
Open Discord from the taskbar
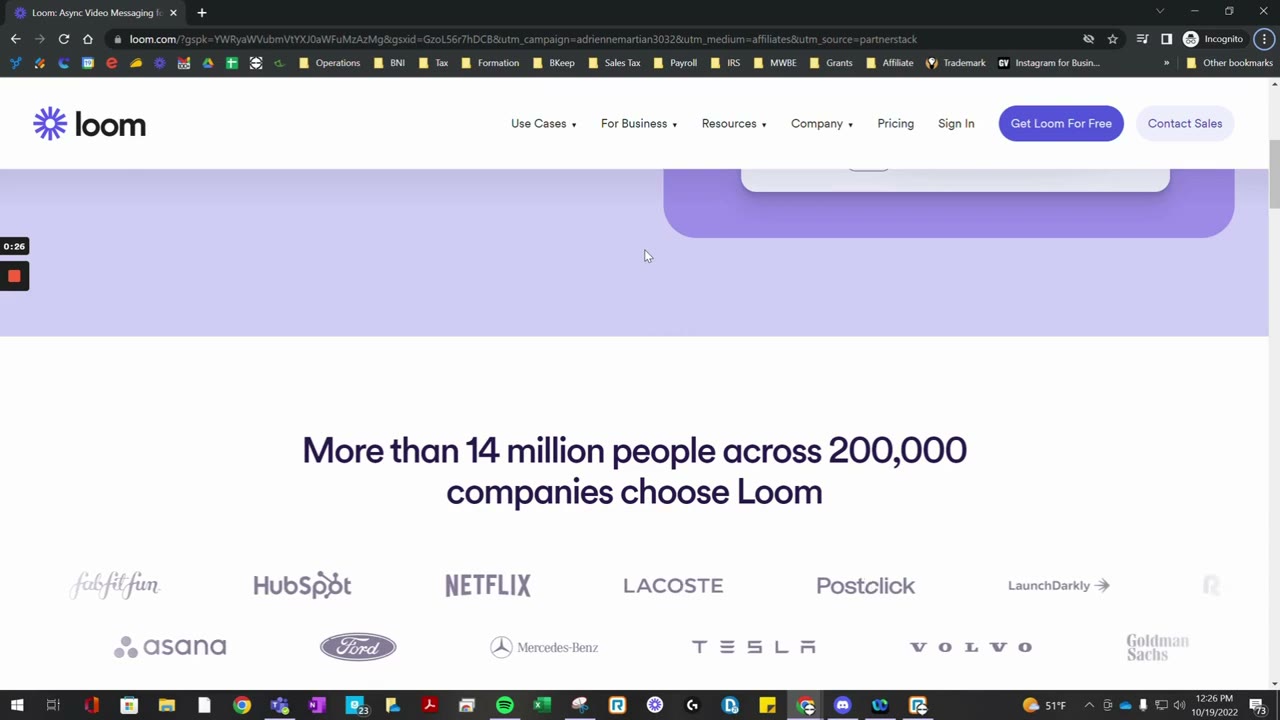[842, 706]
